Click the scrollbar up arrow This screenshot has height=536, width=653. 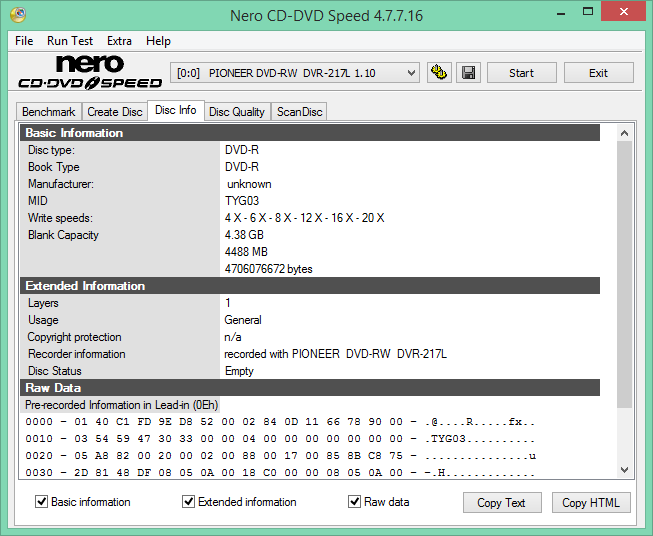(624, 133)
